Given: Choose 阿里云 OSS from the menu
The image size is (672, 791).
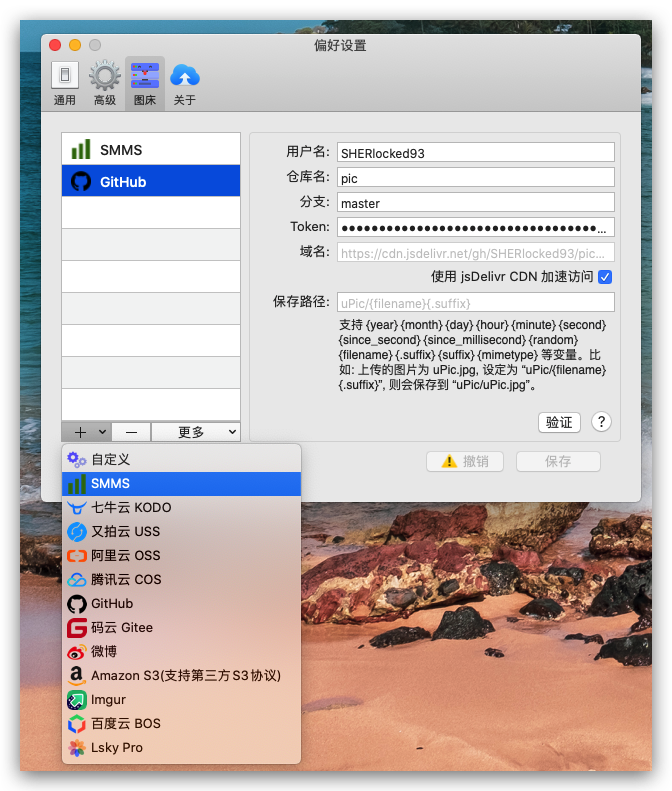Looking at the screenshot, I should (181, 555).
